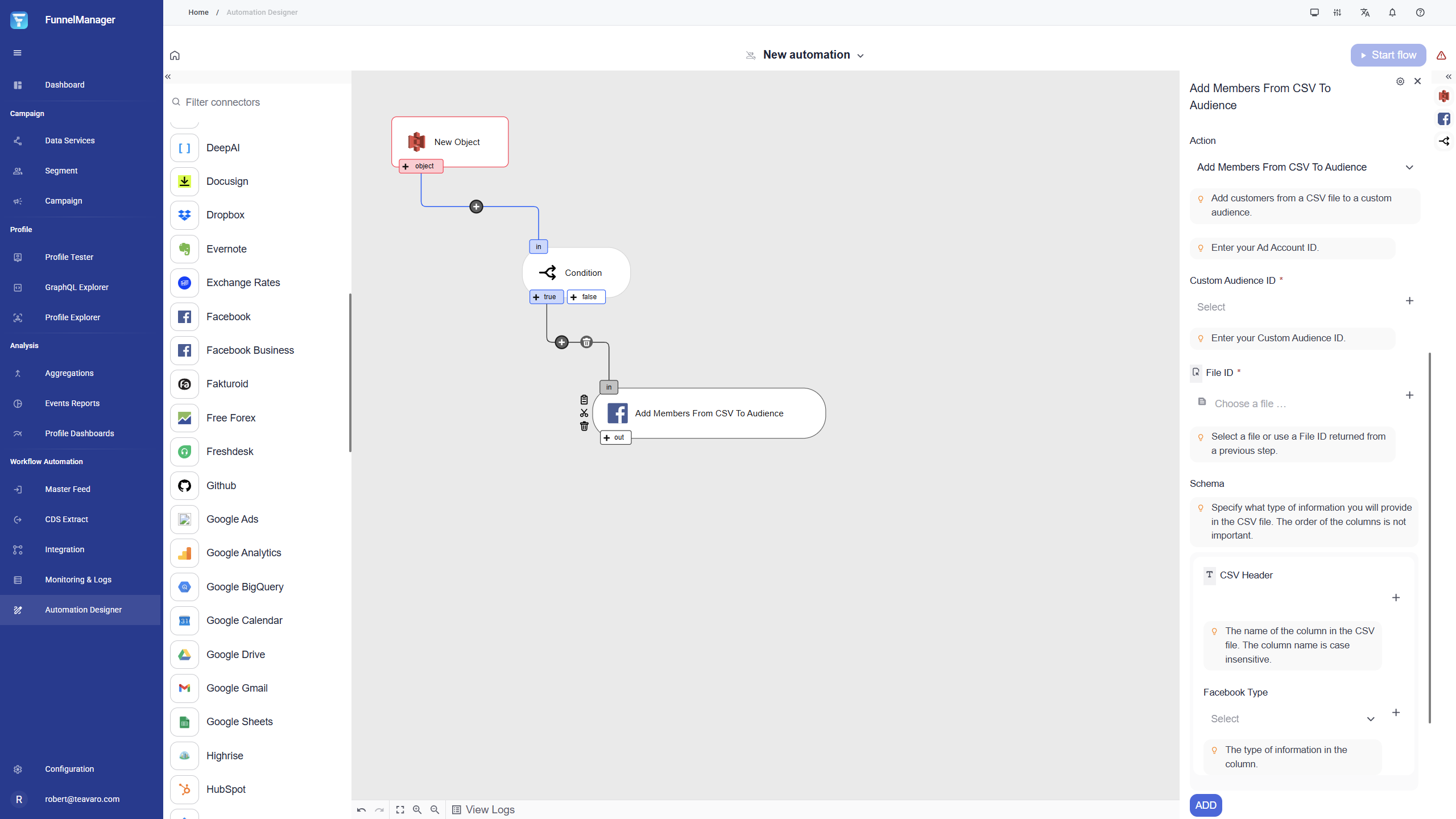The width and height of the screenshot is (1456, 819).
Task: Open the sliders settings icon in header
Action: pyautogui.click(x=1337, y=13)
